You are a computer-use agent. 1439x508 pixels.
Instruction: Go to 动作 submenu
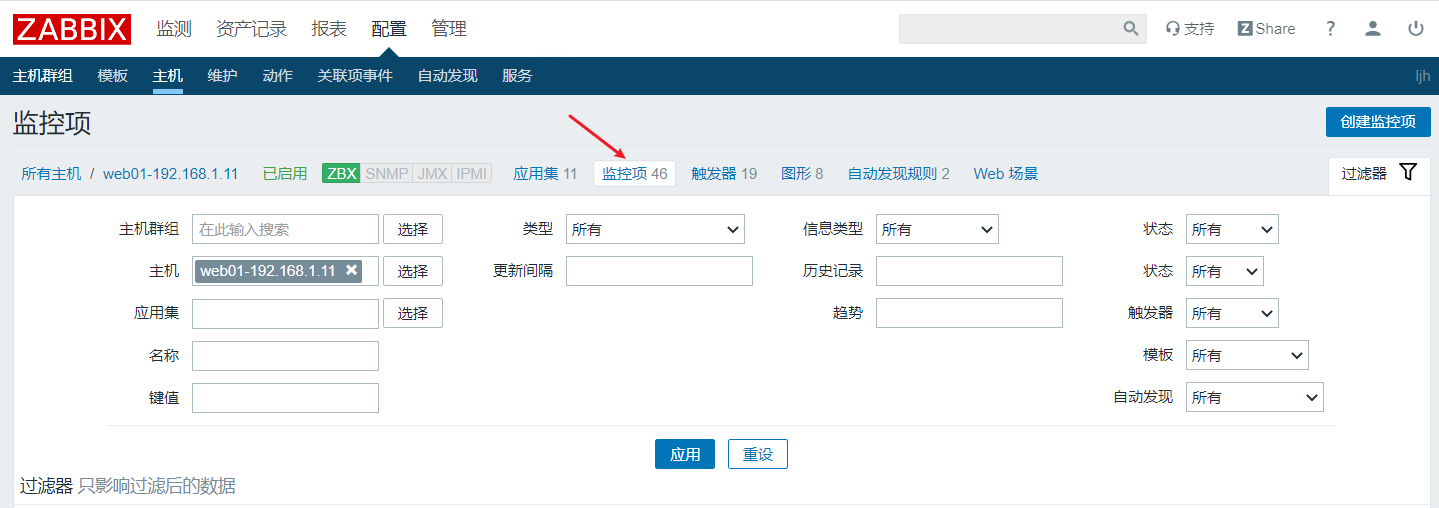[x=278, y=76]
